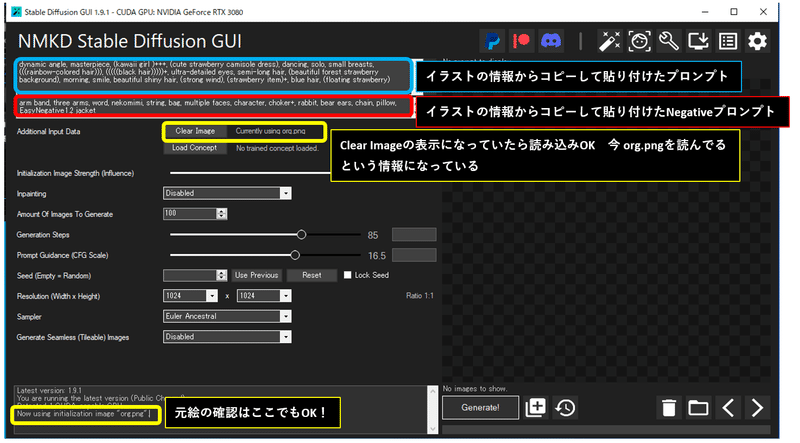Image resolution: width=800 pixels, height=443 pixels.
Task: Open the output folder icon
Action: (x=698, y=408)
